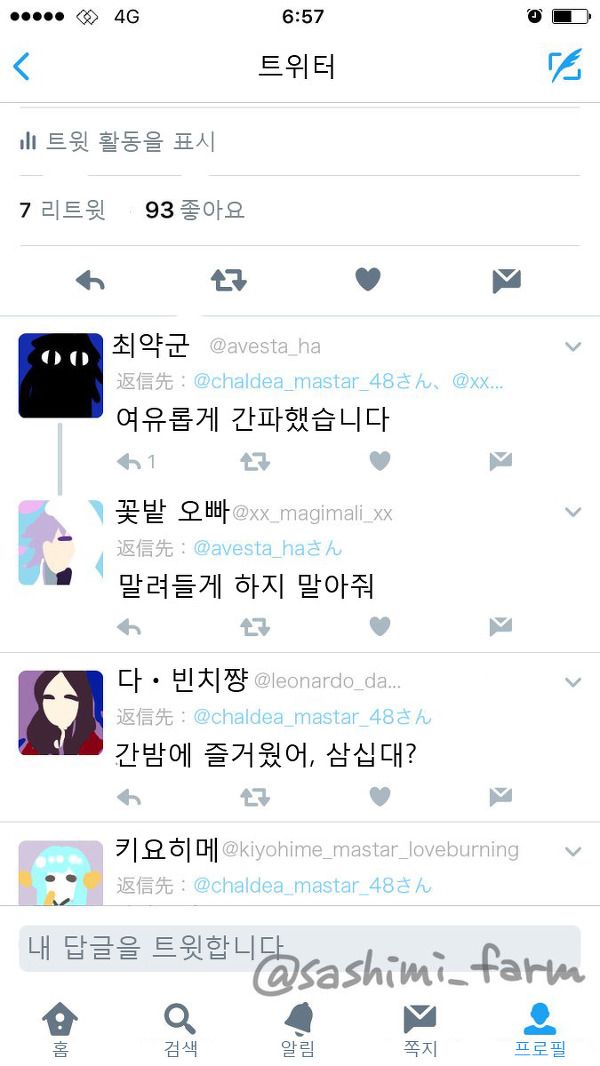Reply to 다・빈치쨩's tweet

tap(128, 796)
